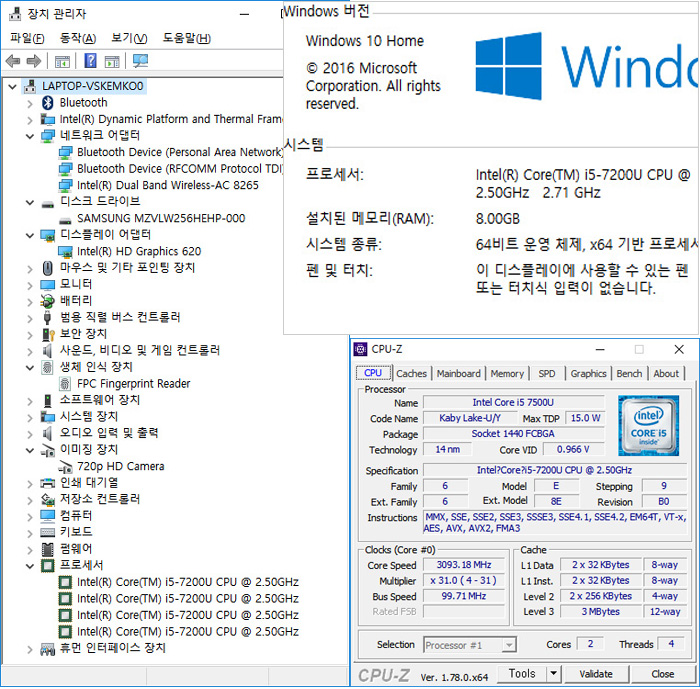Collapse the 생체 인식 장치 category
The image size is (700, 689).
30,368
